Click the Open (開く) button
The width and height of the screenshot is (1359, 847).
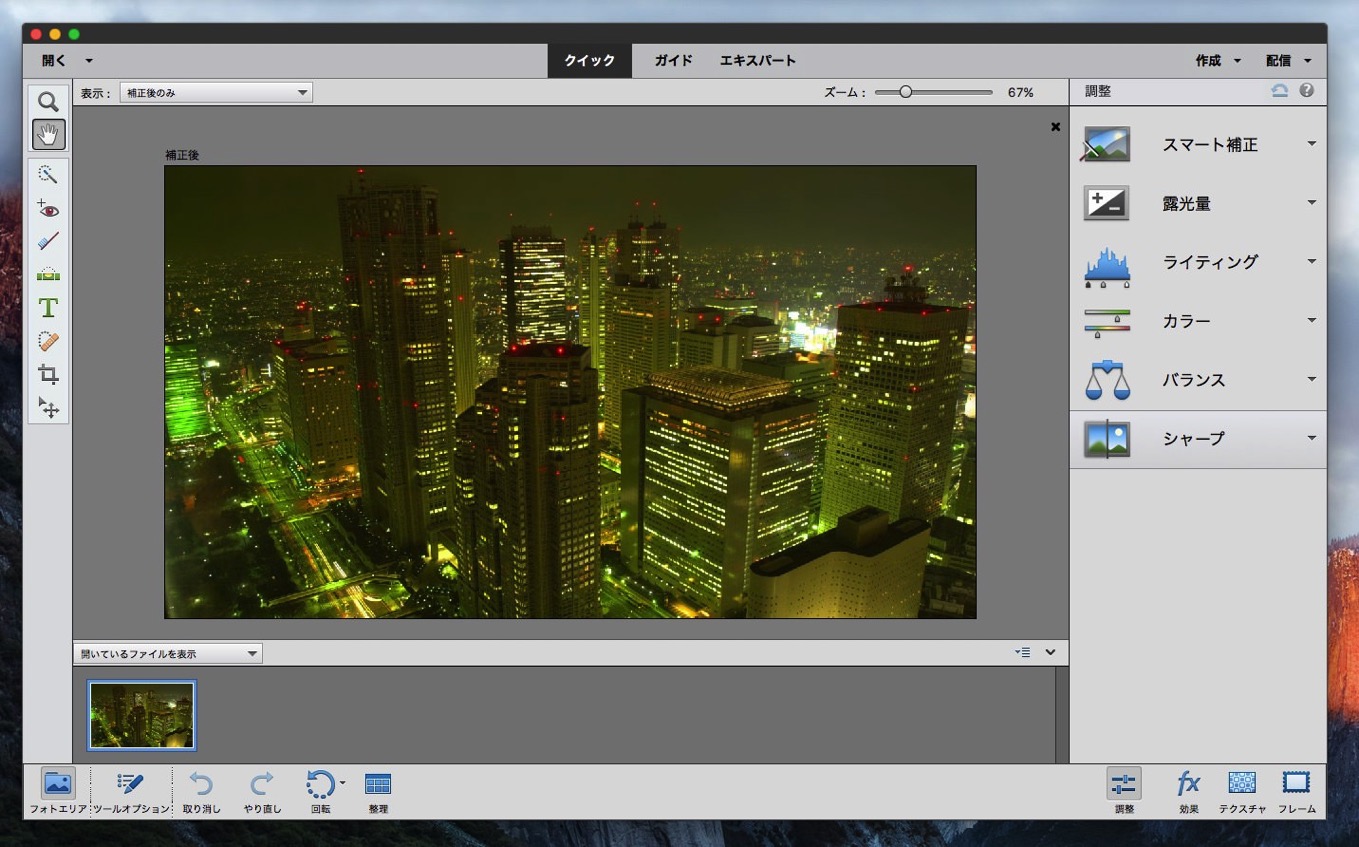pos(54,61)
